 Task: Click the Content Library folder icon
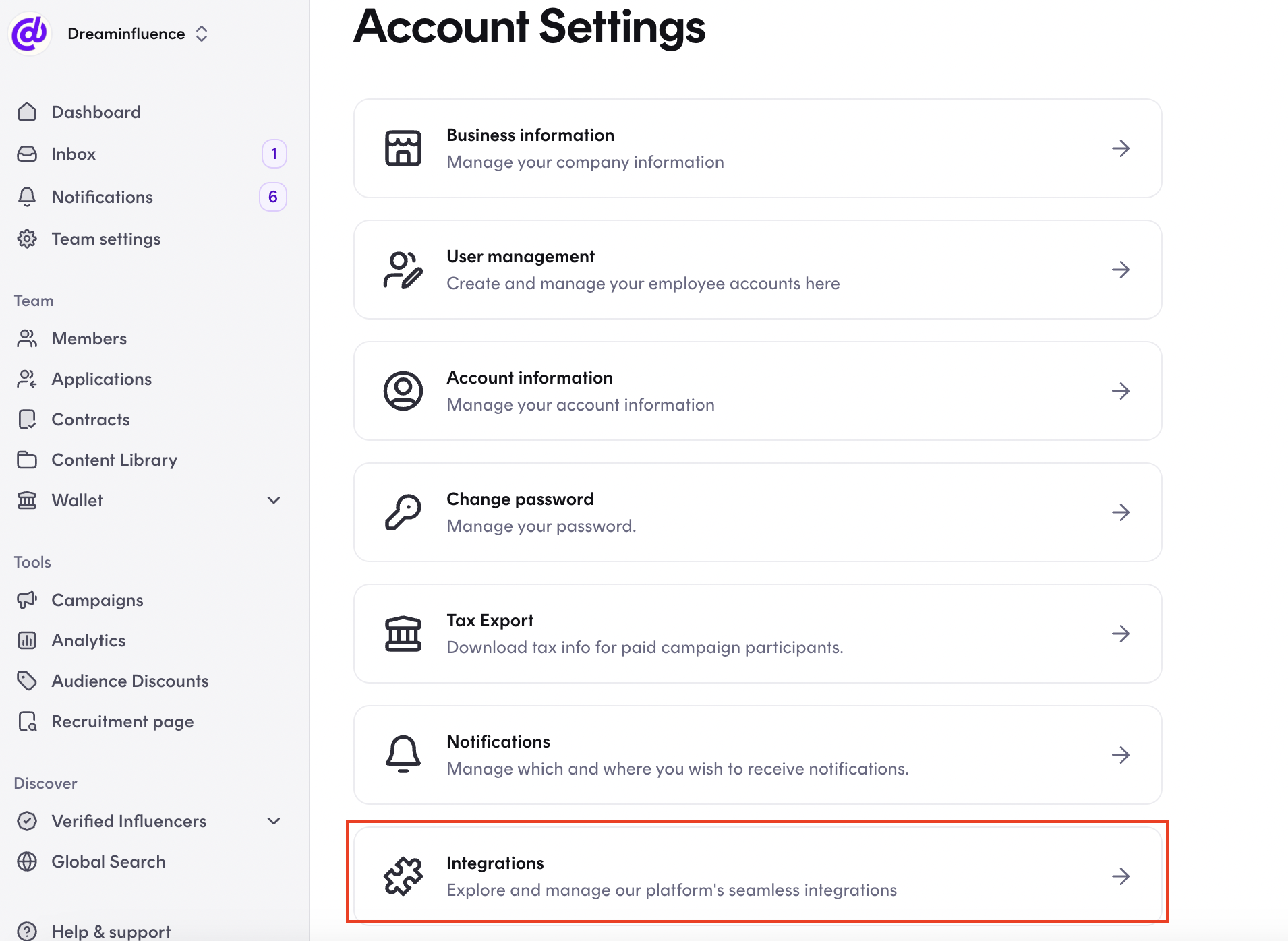click(x=27, y=460)
